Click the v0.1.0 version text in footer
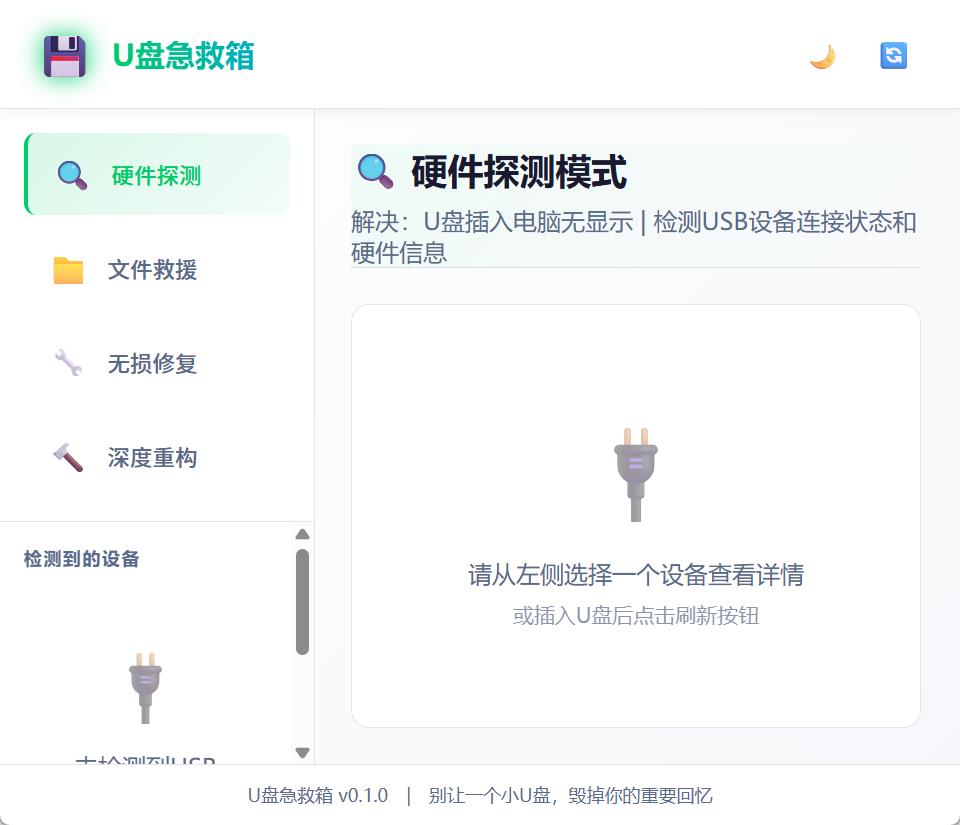The image size is (960, 825). point(363,796)
